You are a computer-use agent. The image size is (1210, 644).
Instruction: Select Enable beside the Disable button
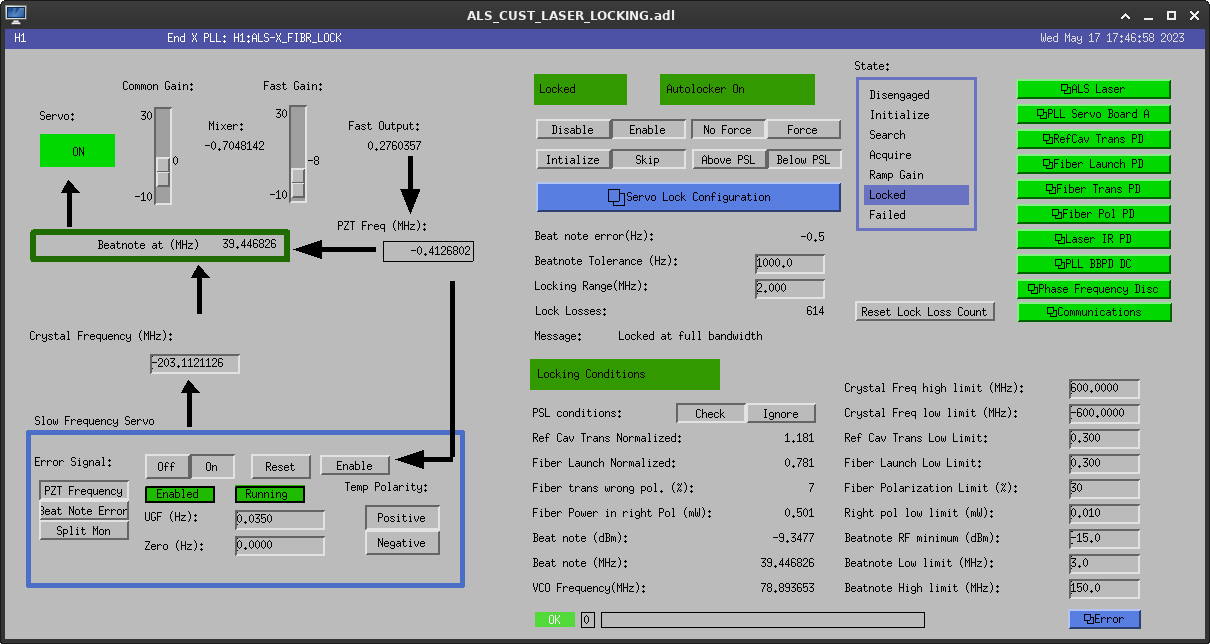pyautogui.click(x=647, y=130)
